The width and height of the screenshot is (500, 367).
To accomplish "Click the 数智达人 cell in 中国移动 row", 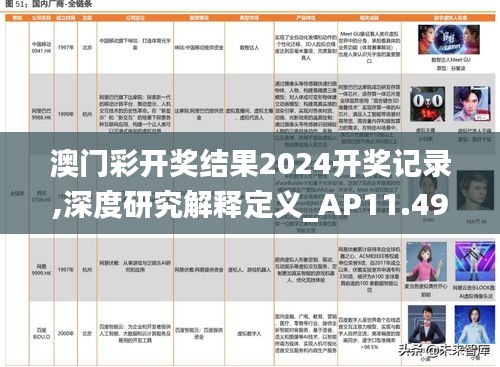I will tap(249, 47).
